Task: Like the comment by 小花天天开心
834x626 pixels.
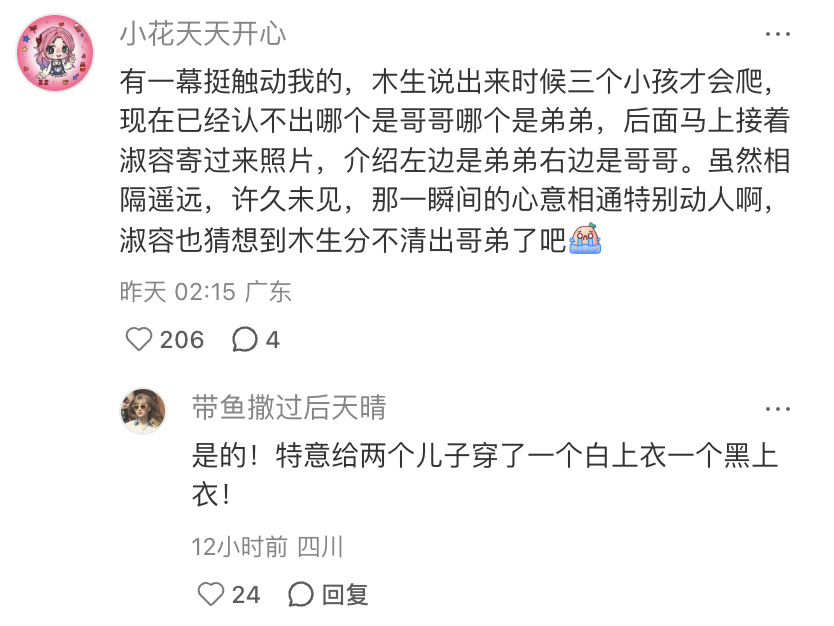Action: pyautogui.click(x=139, y=339)
